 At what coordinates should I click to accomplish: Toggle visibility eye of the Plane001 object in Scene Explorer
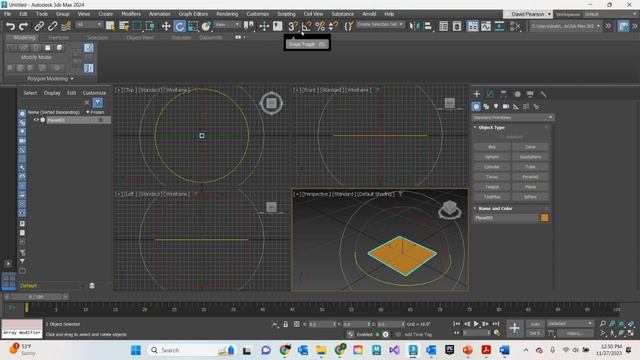point(36,120)
